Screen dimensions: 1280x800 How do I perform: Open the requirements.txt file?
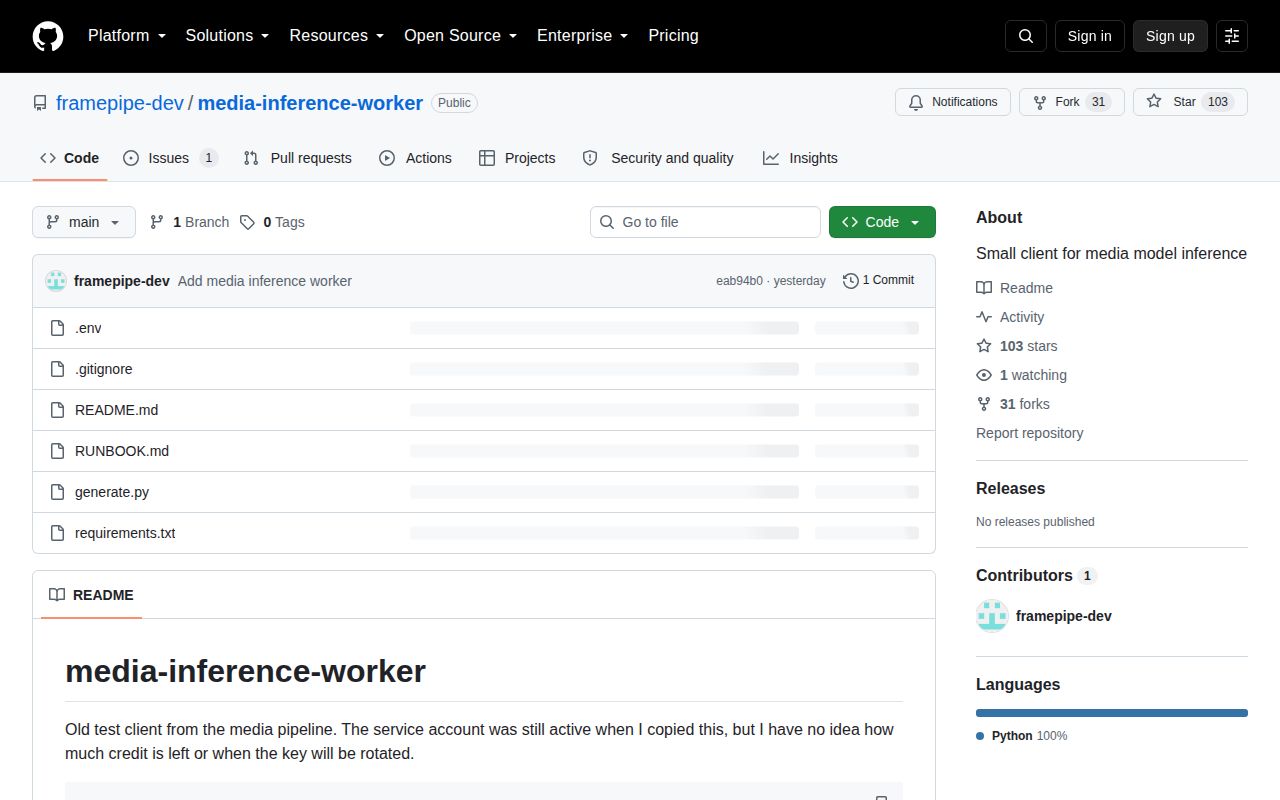tap(125, 533)
